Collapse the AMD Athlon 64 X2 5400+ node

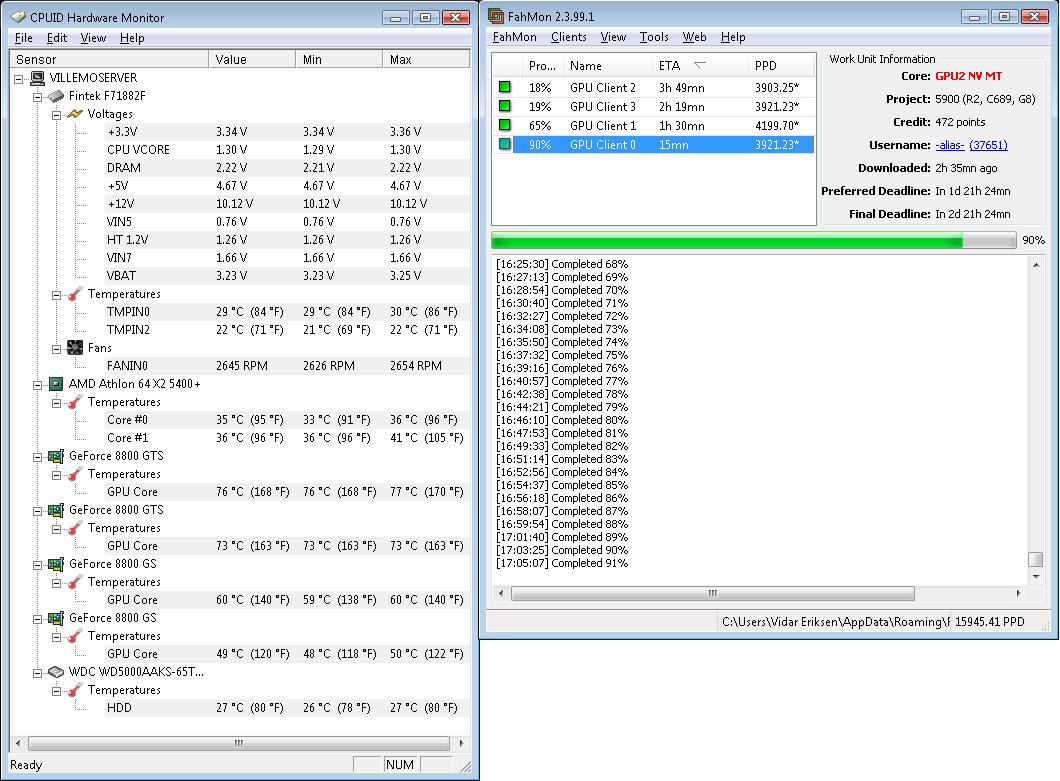tap(38, 385)
